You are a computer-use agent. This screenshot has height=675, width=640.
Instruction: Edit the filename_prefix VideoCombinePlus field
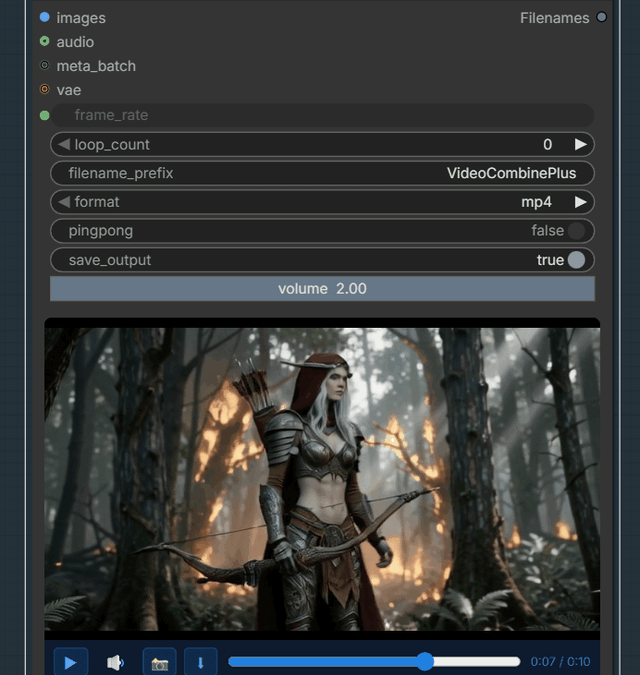[x=322, y=173]
